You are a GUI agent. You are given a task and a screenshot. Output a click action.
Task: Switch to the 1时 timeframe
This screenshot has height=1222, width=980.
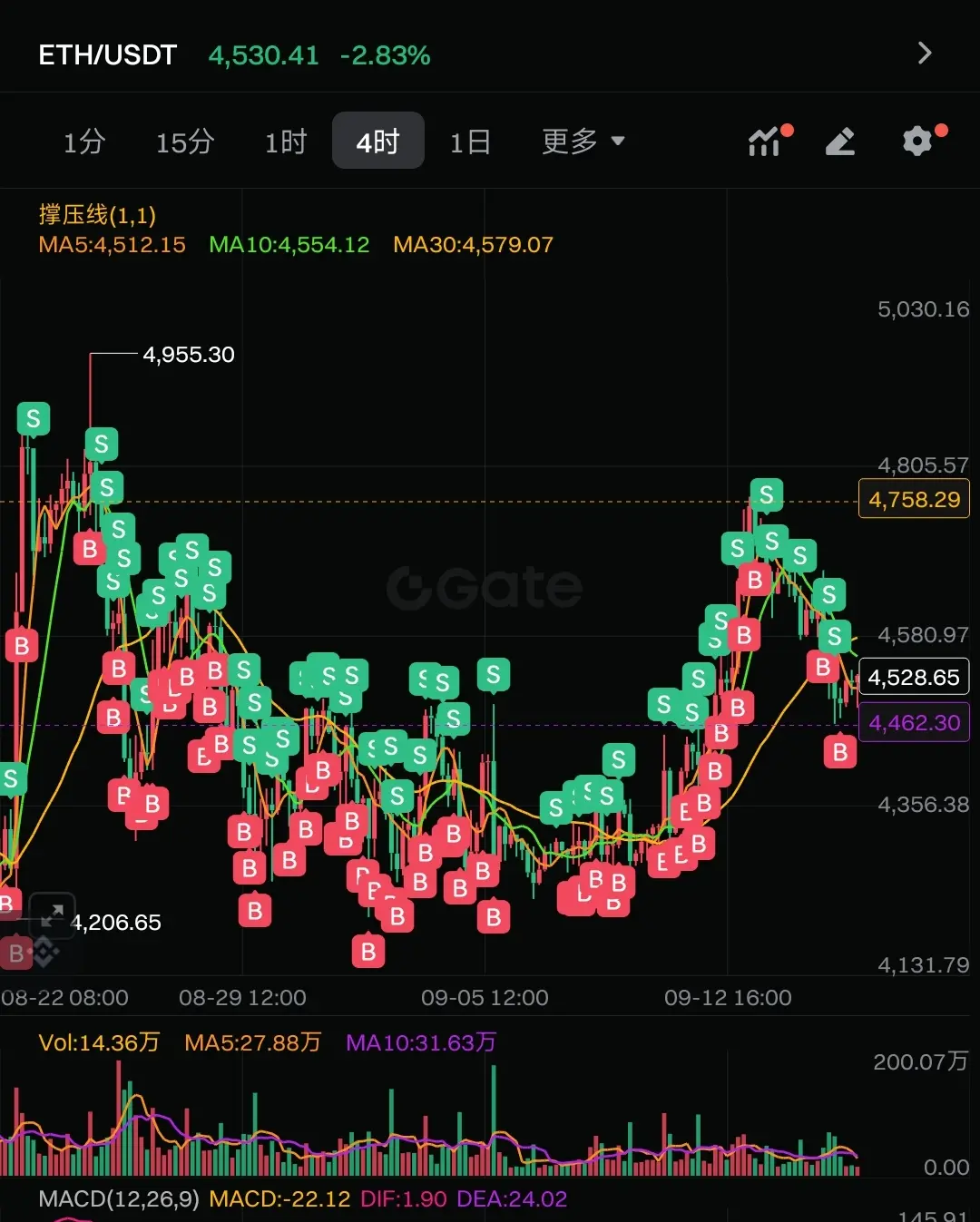pyautogui.click(x=286, y=142)
